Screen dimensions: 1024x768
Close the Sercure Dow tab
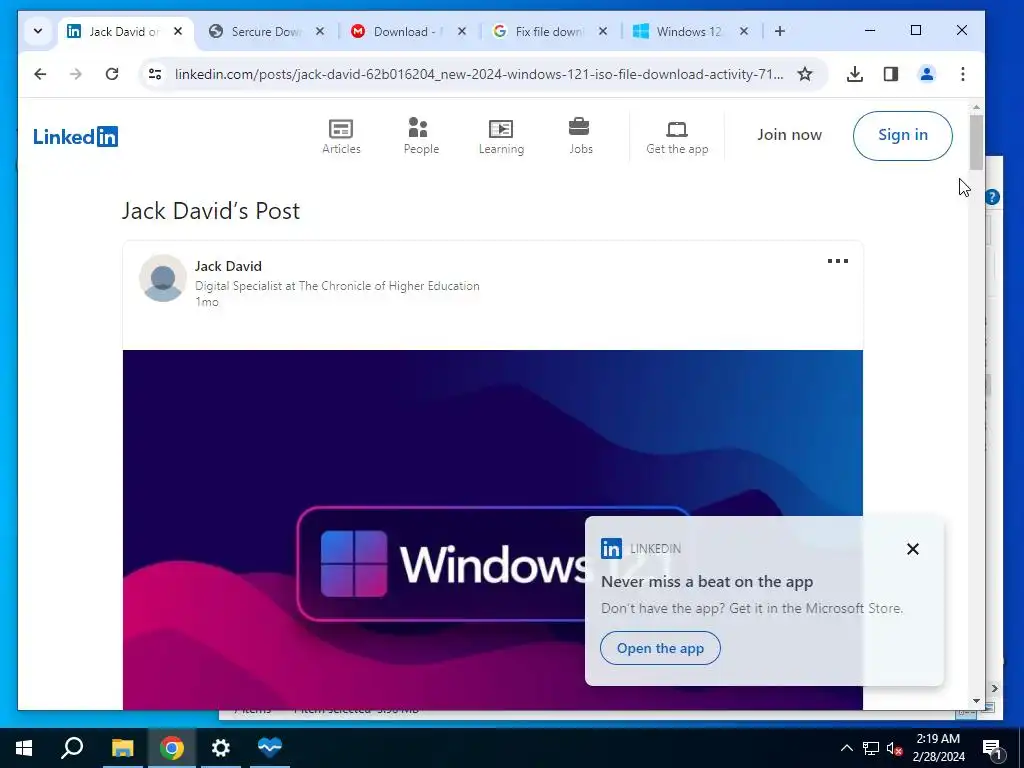320,31
